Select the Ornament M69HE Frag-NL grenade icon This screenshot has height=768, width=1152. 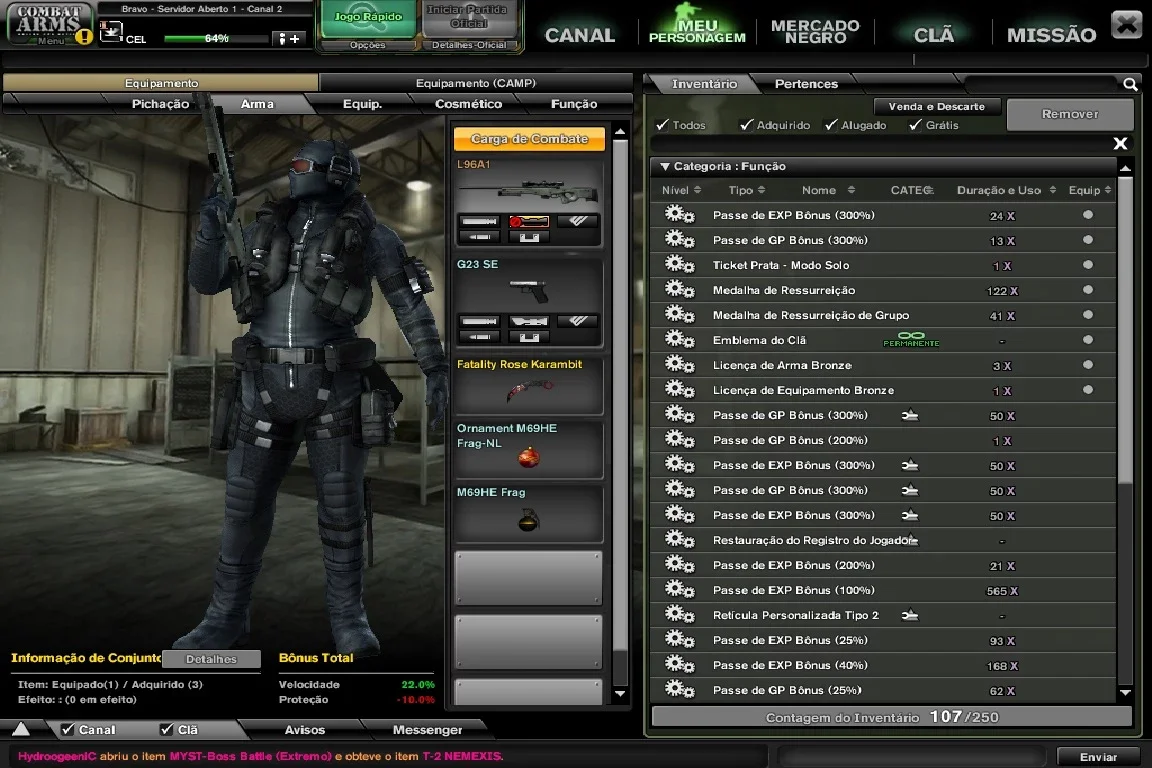click(528, 458)
